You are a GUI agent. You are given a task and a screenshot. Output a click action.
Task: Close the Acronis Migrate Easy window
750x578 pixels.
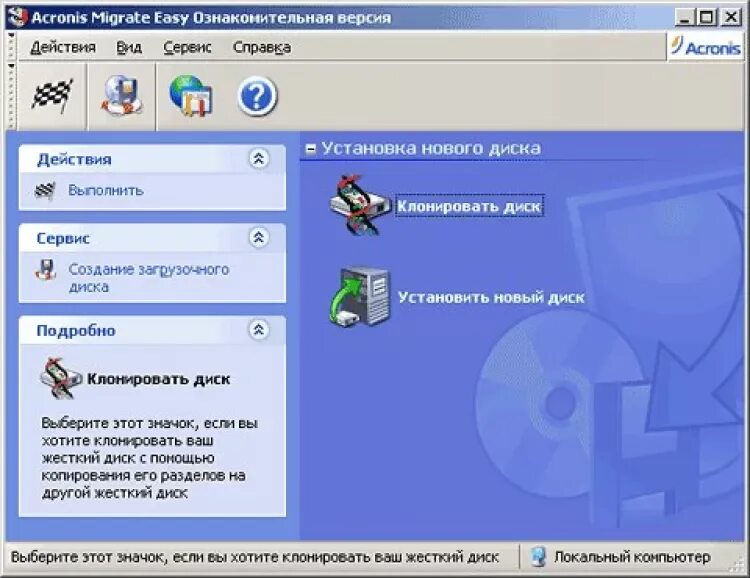[x=731, y=18]
